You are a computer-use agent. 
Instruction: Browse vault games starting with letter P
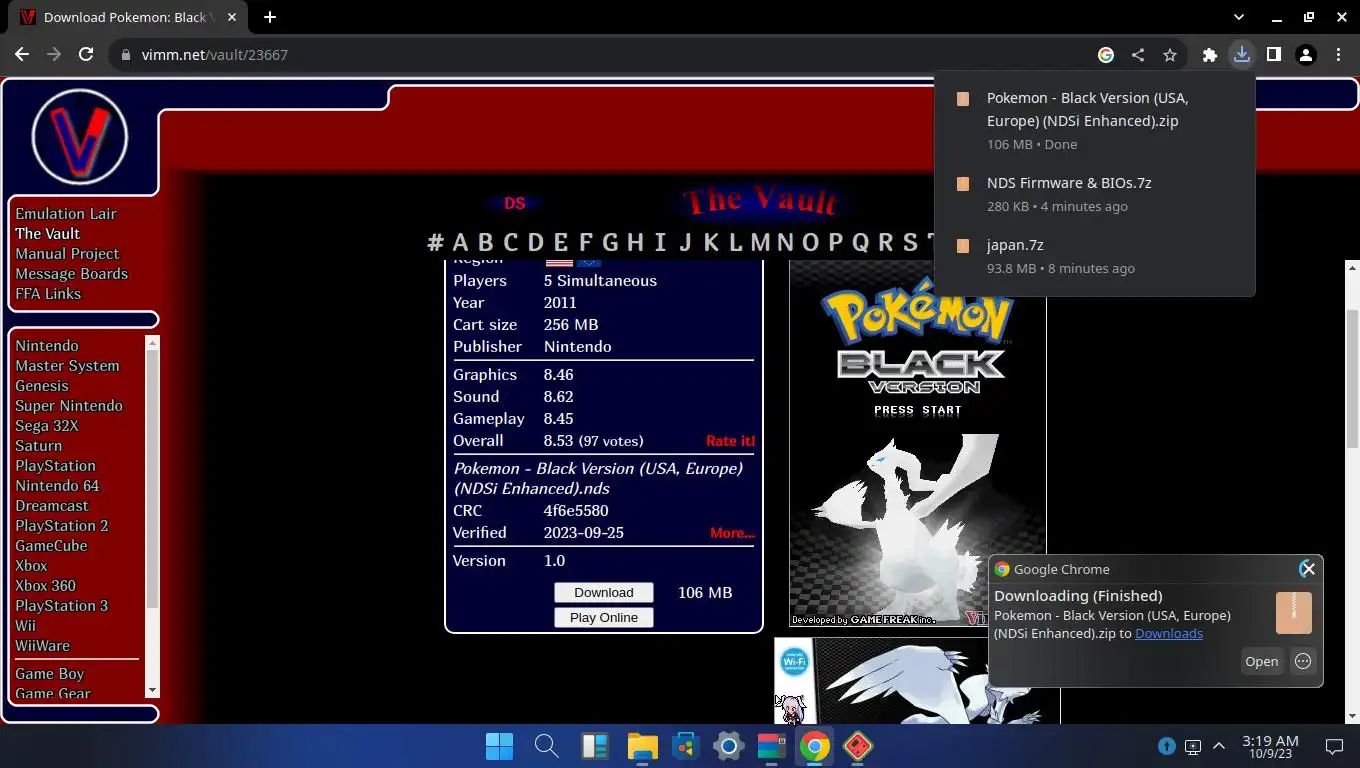[835, 242]
